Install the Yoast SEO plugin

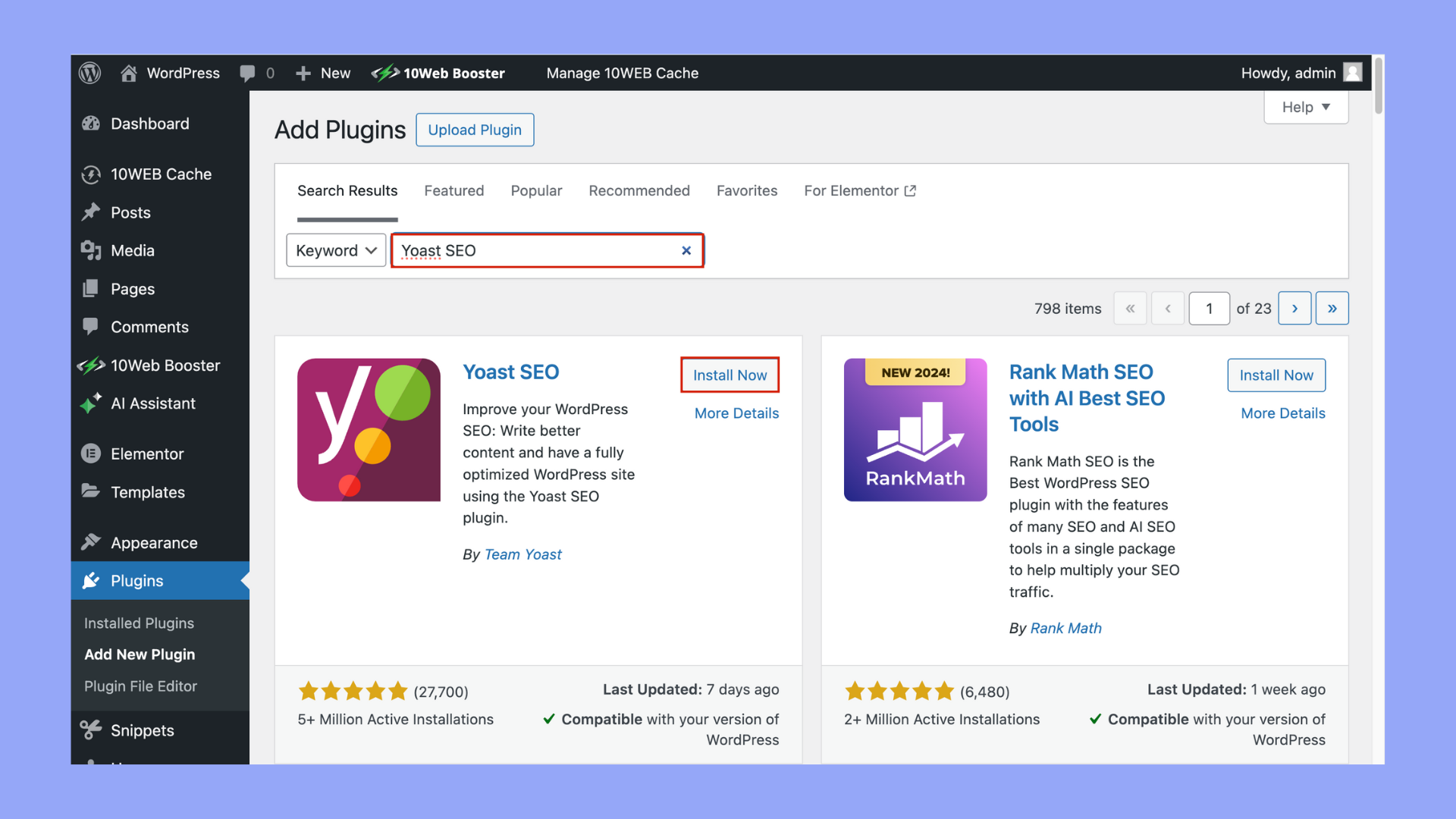tap(730, 375)
